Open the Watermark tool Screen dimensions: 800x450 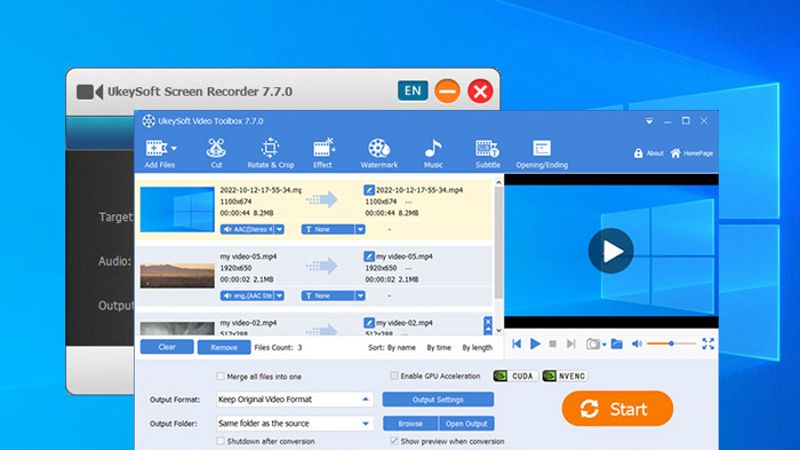tap(379, 153)
